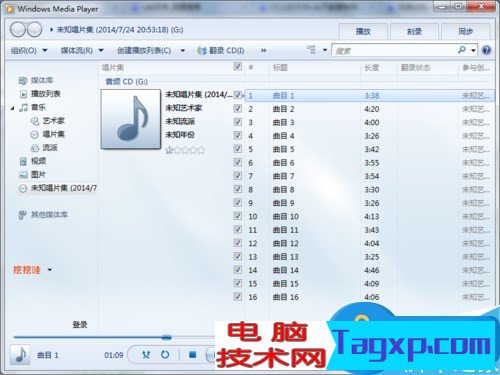The height and width of the screenshot is (375, 500).
Task: Click the 挖挖哇 store link
Action: 27,270
